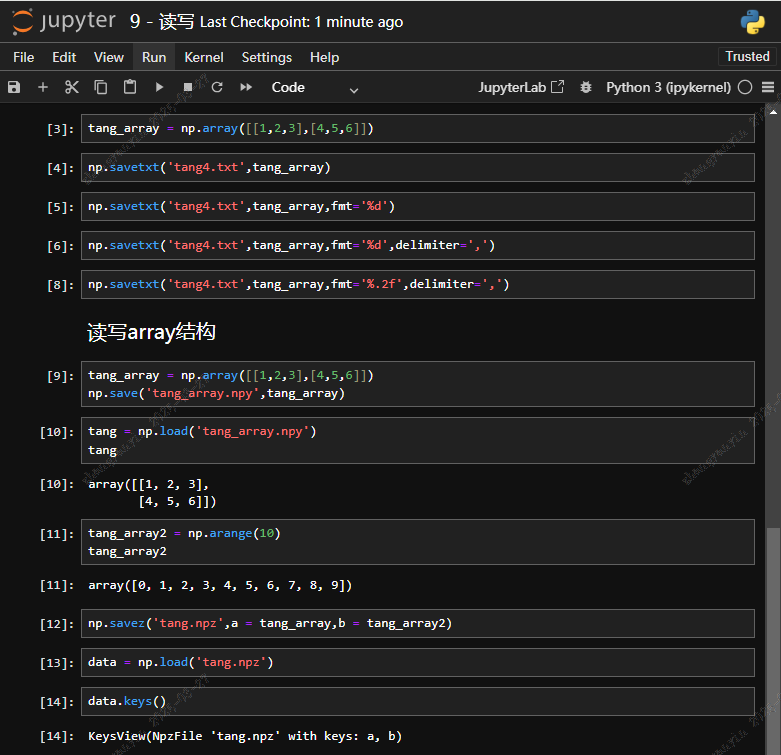Open the cell type dropdown showing Code

[x=315, y=88]
